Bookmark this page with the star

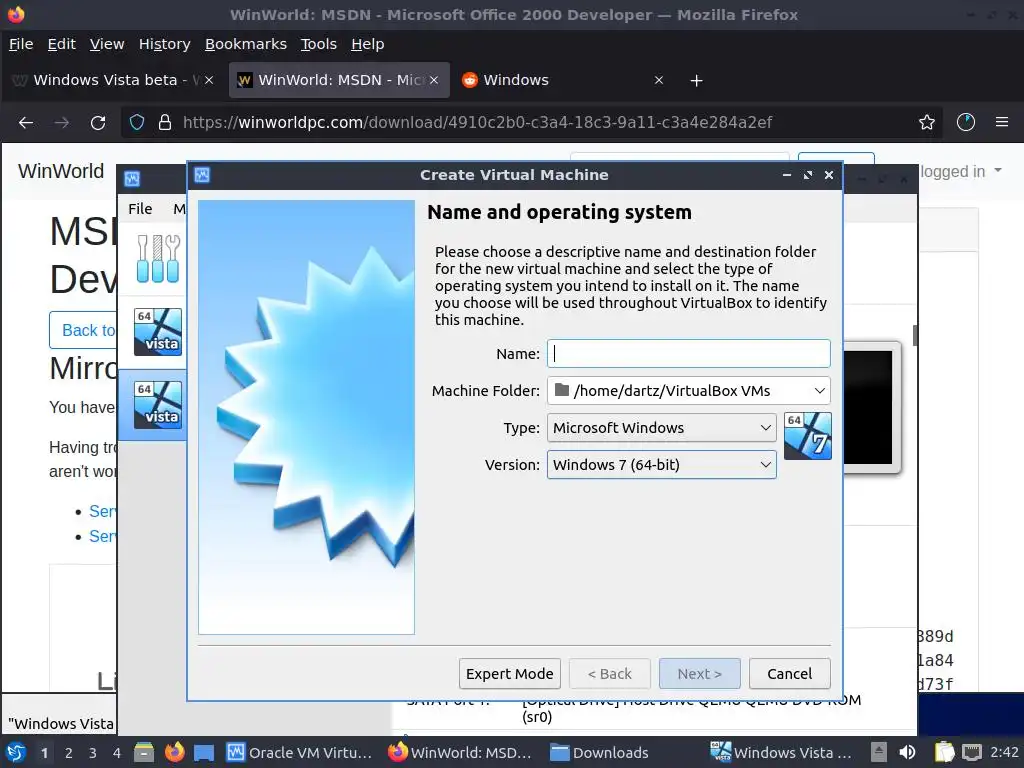(x=927, y=122)
